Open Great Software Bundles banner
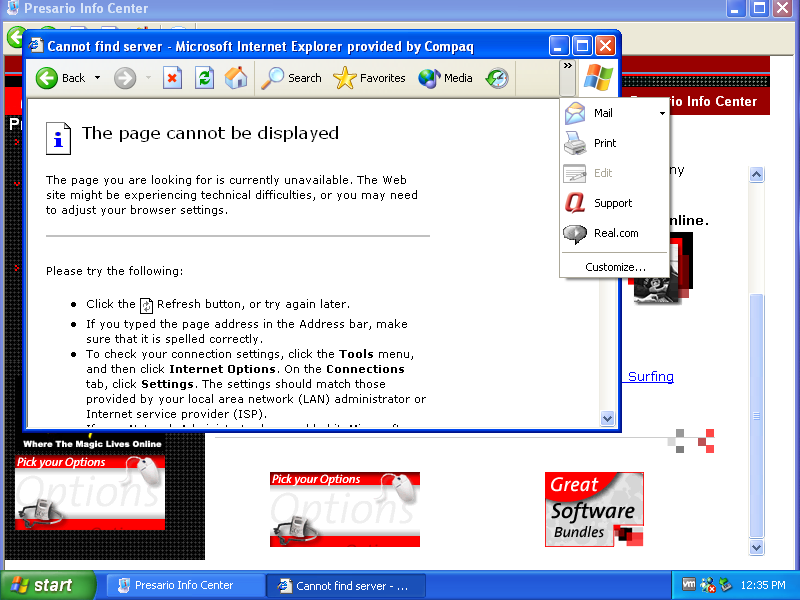Viewport: 800px width, 600px height. point(594,509)
